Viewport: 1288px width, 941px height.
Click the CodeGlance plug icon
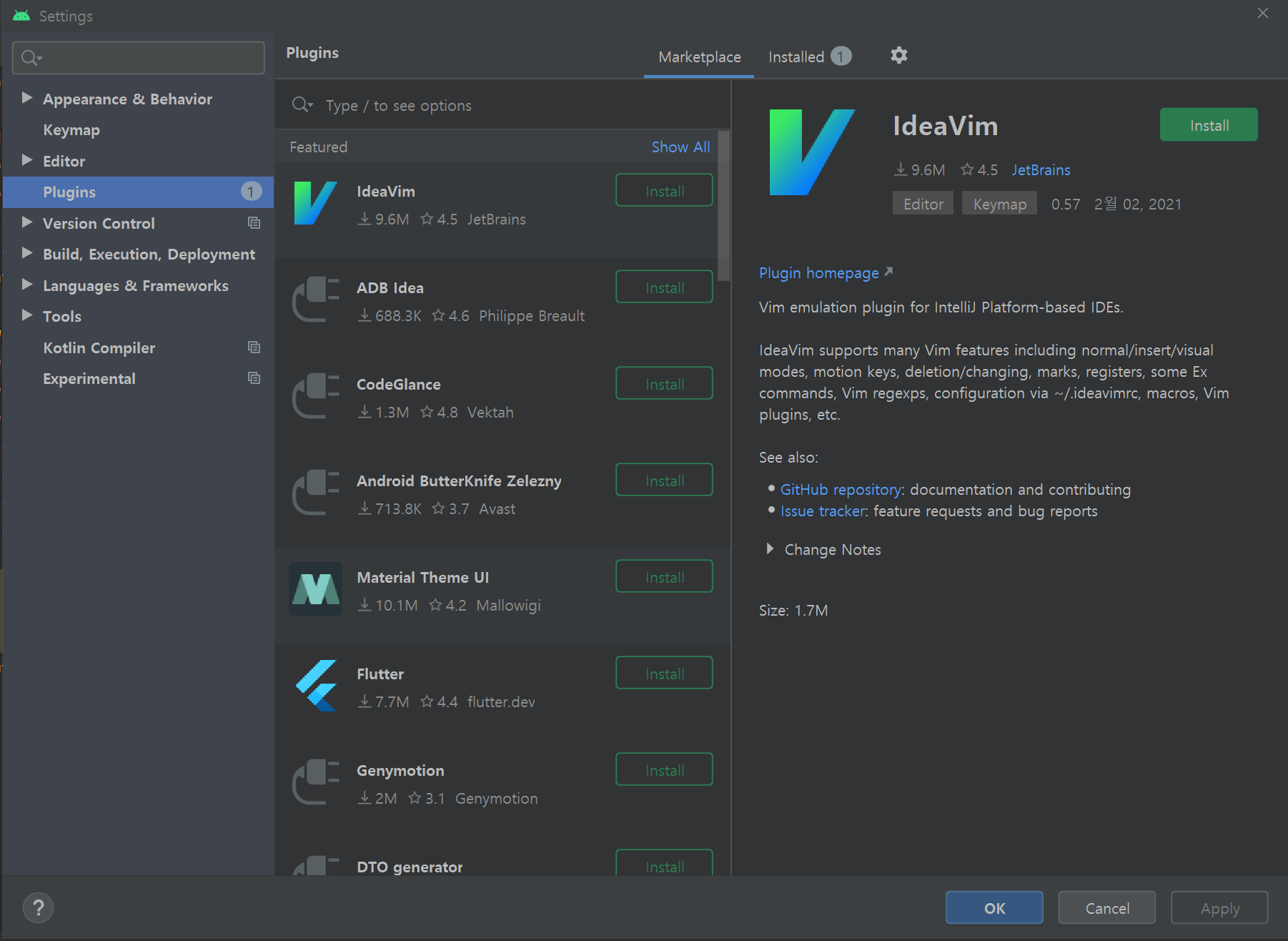click(x=315, y=396)
